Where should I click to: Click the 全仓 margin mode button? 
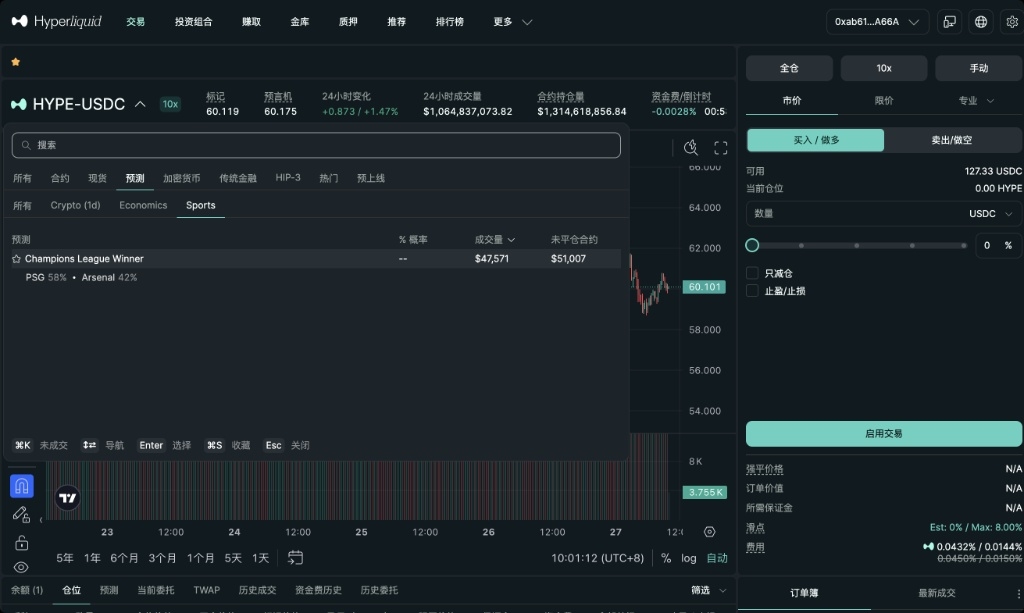[x=789, y=68]
